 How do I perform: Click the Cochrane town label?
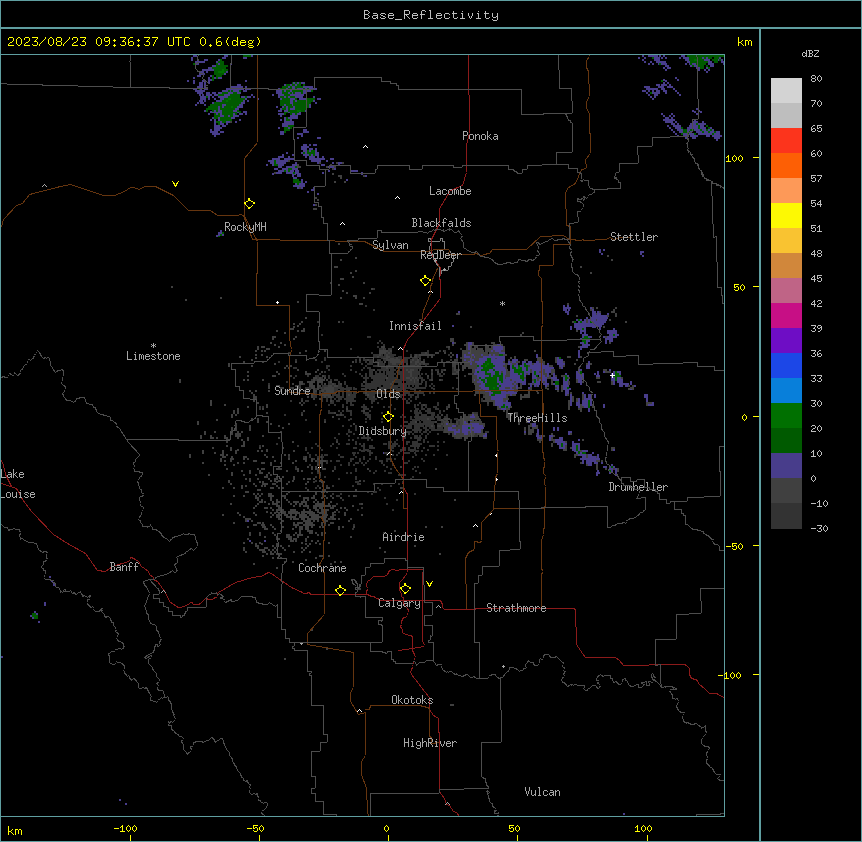point(322,568)
